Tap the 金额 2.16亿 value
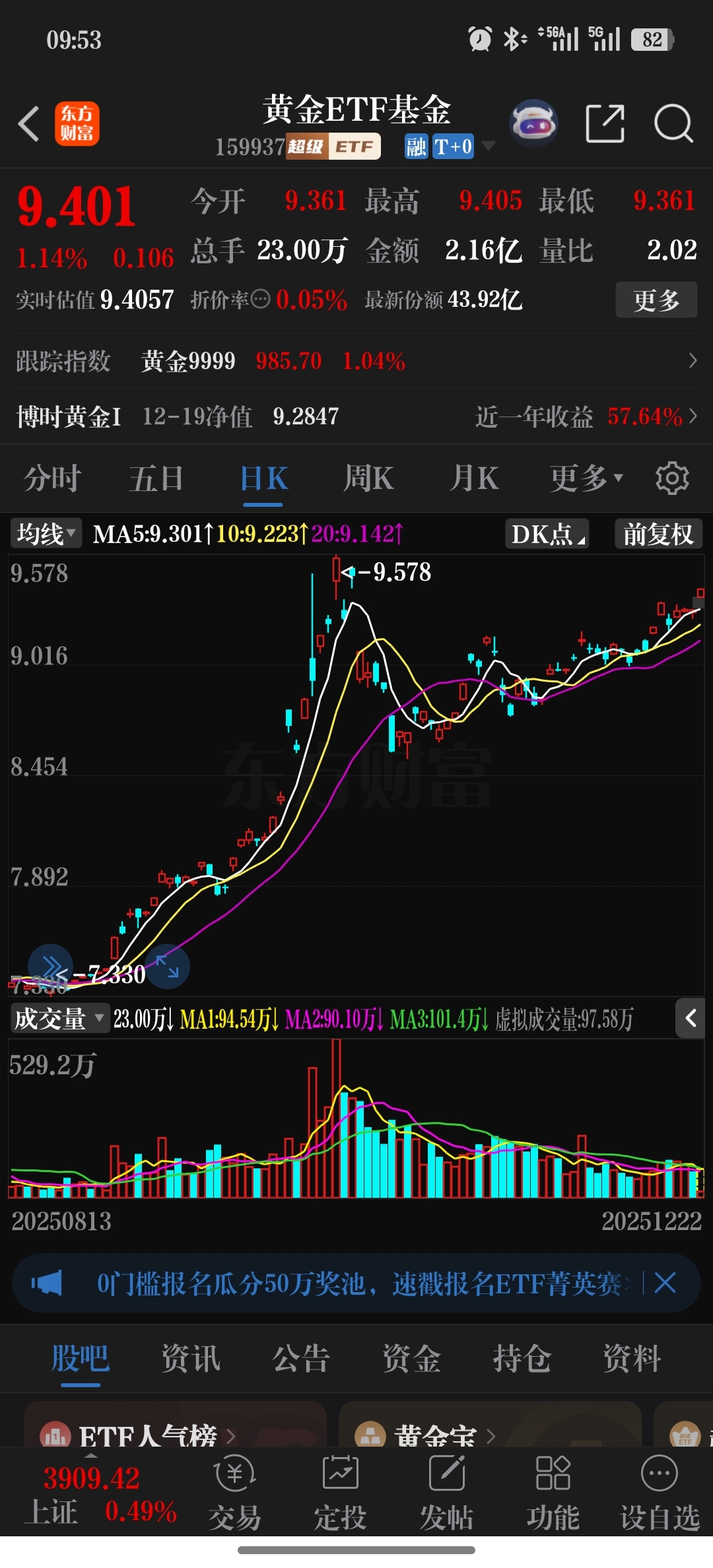The height and width of the screenshot is (1568, 713). coord(483,250)
